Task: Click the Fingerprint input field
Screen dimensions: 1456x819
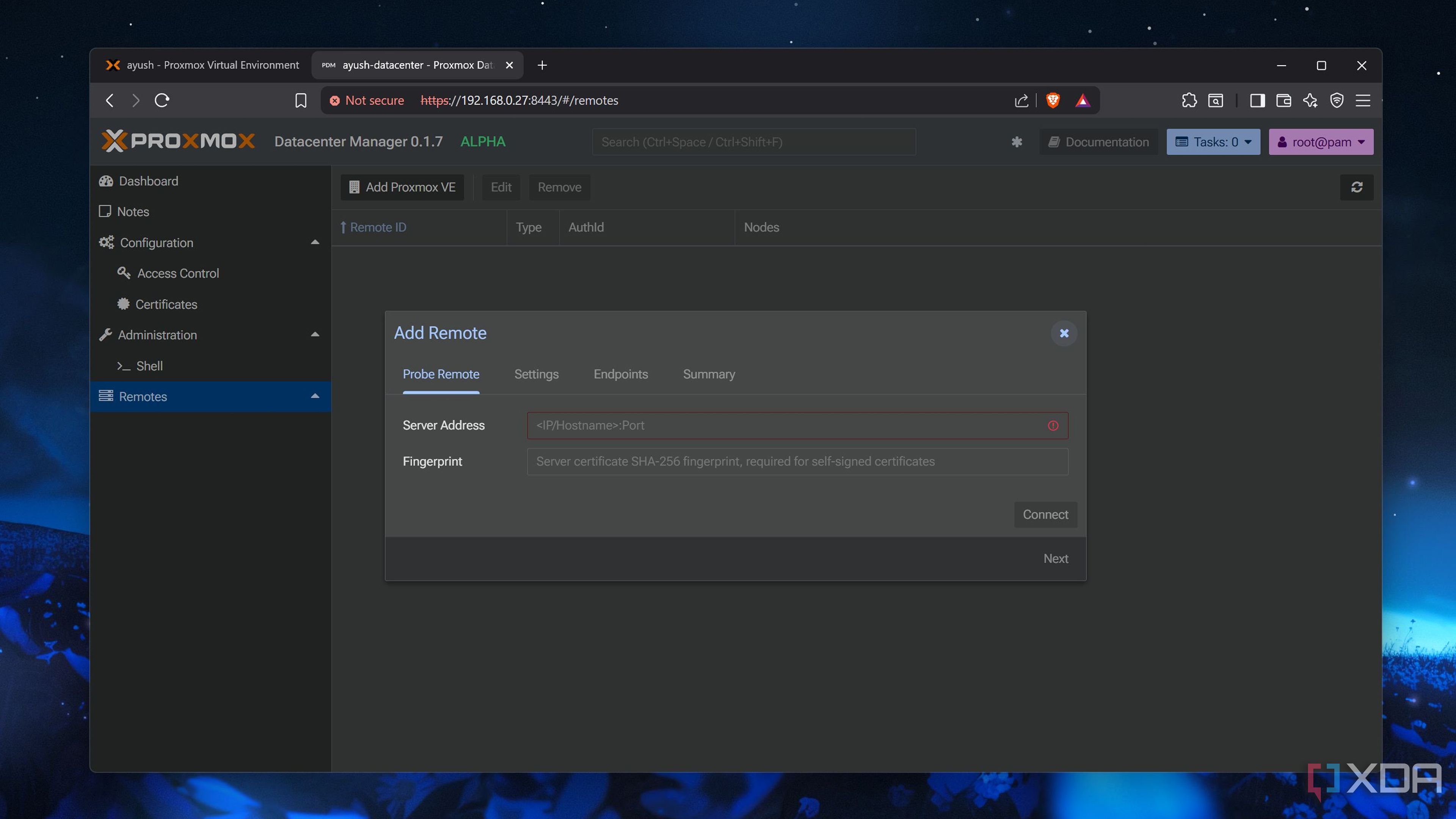Action: (x=797, y=462)
